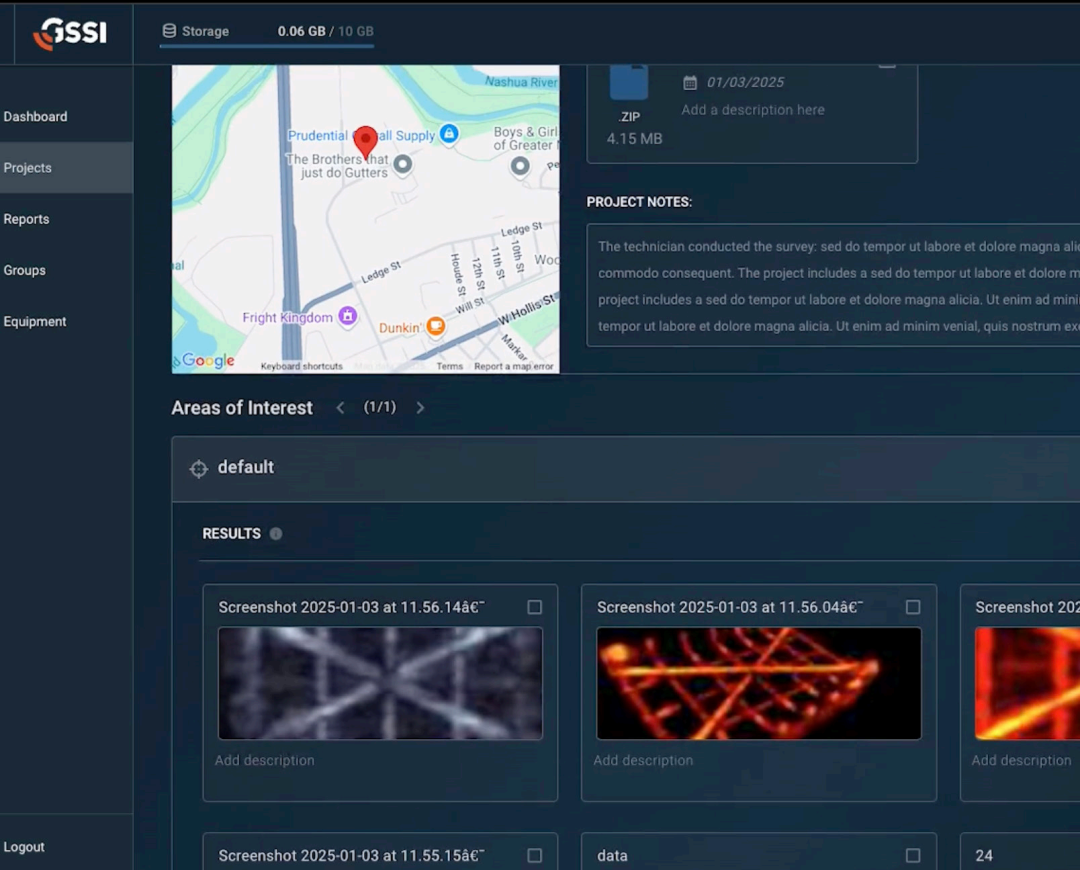Open the orange rebar grid scan thumbnail
The width and height of the screenshot is (1080, 870).
pos(758,683)
